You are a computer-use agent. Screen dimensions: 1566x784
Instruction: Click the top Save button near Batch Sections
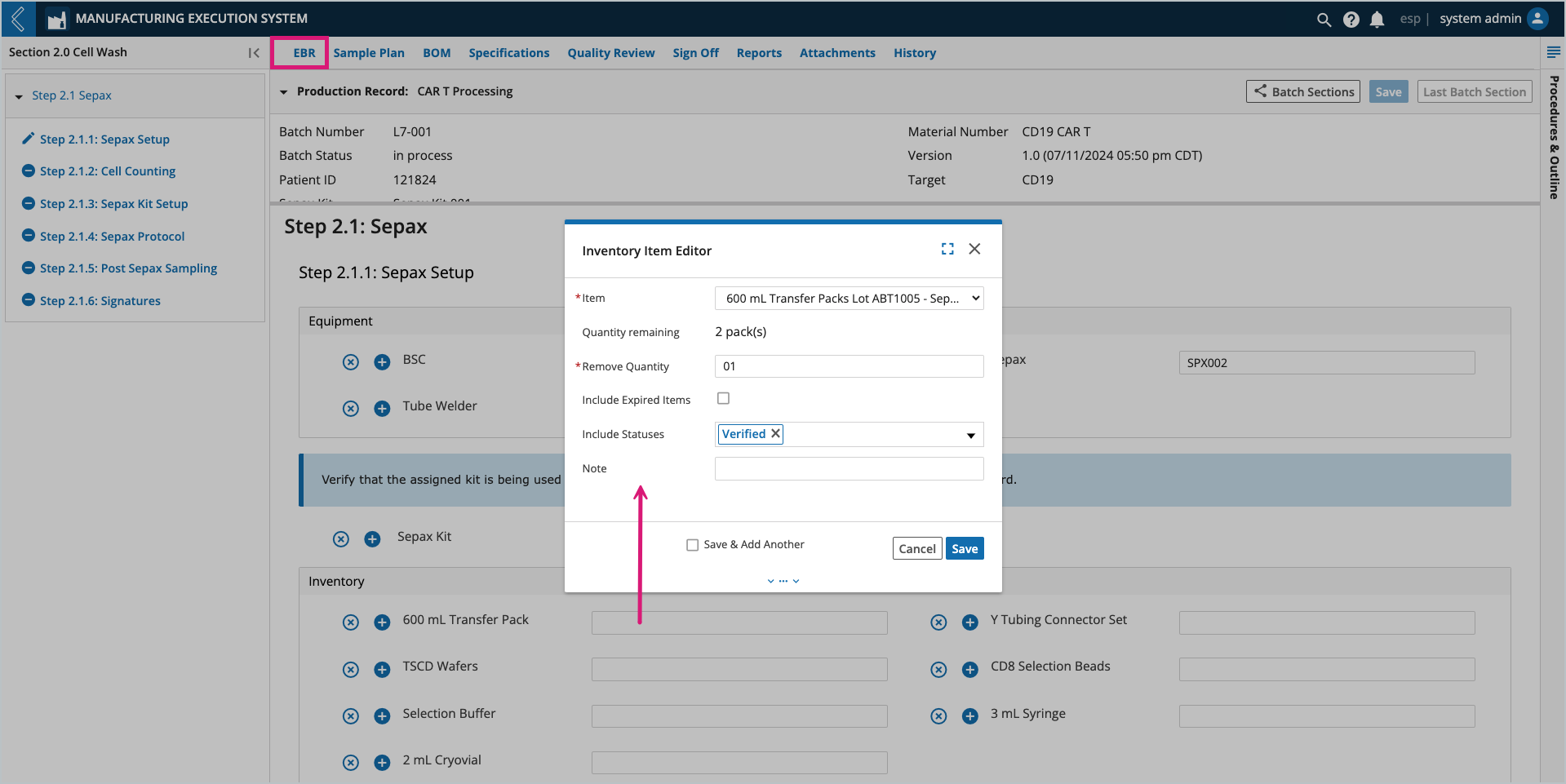pyautogui.click(x=1388, y=91)
